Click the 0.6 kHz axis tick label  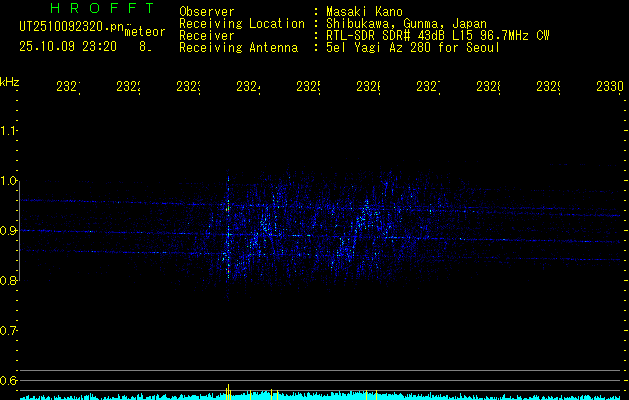[9, 381]
